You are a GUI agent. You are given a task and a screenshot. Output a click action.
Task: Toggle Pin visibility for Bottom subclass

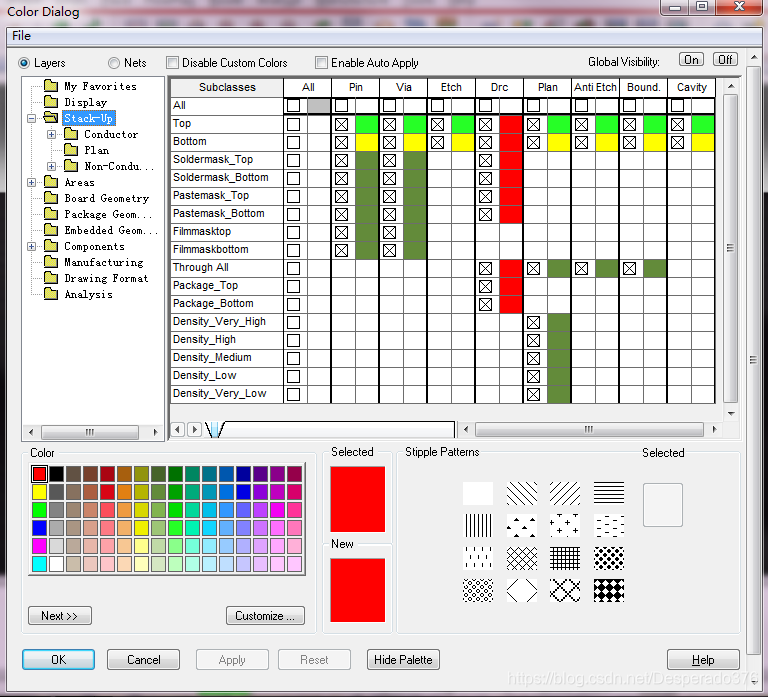pyautogui.click(x=341, y=143)
